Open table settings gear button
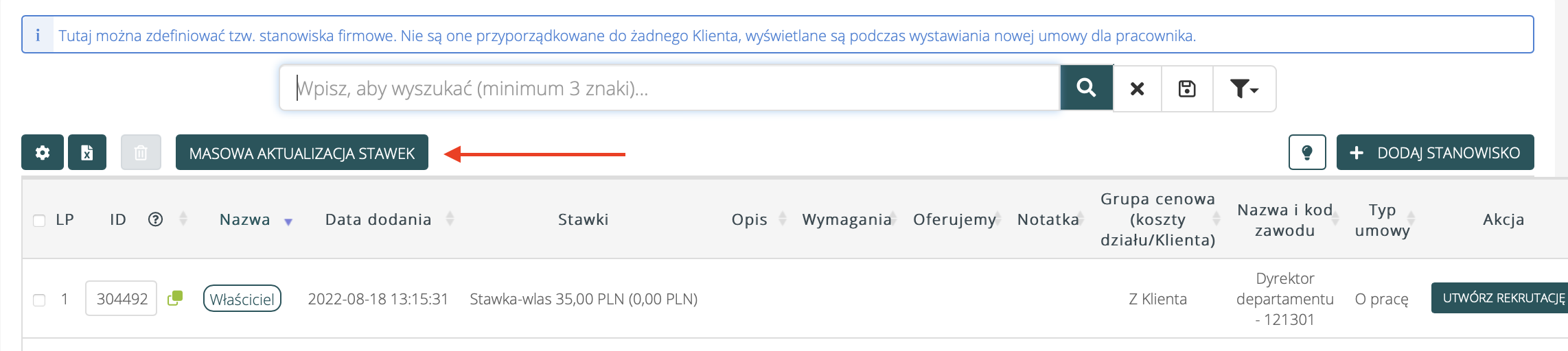This screenshot has height=351, width=1568. pyautogui.click(x=43, y=152)
